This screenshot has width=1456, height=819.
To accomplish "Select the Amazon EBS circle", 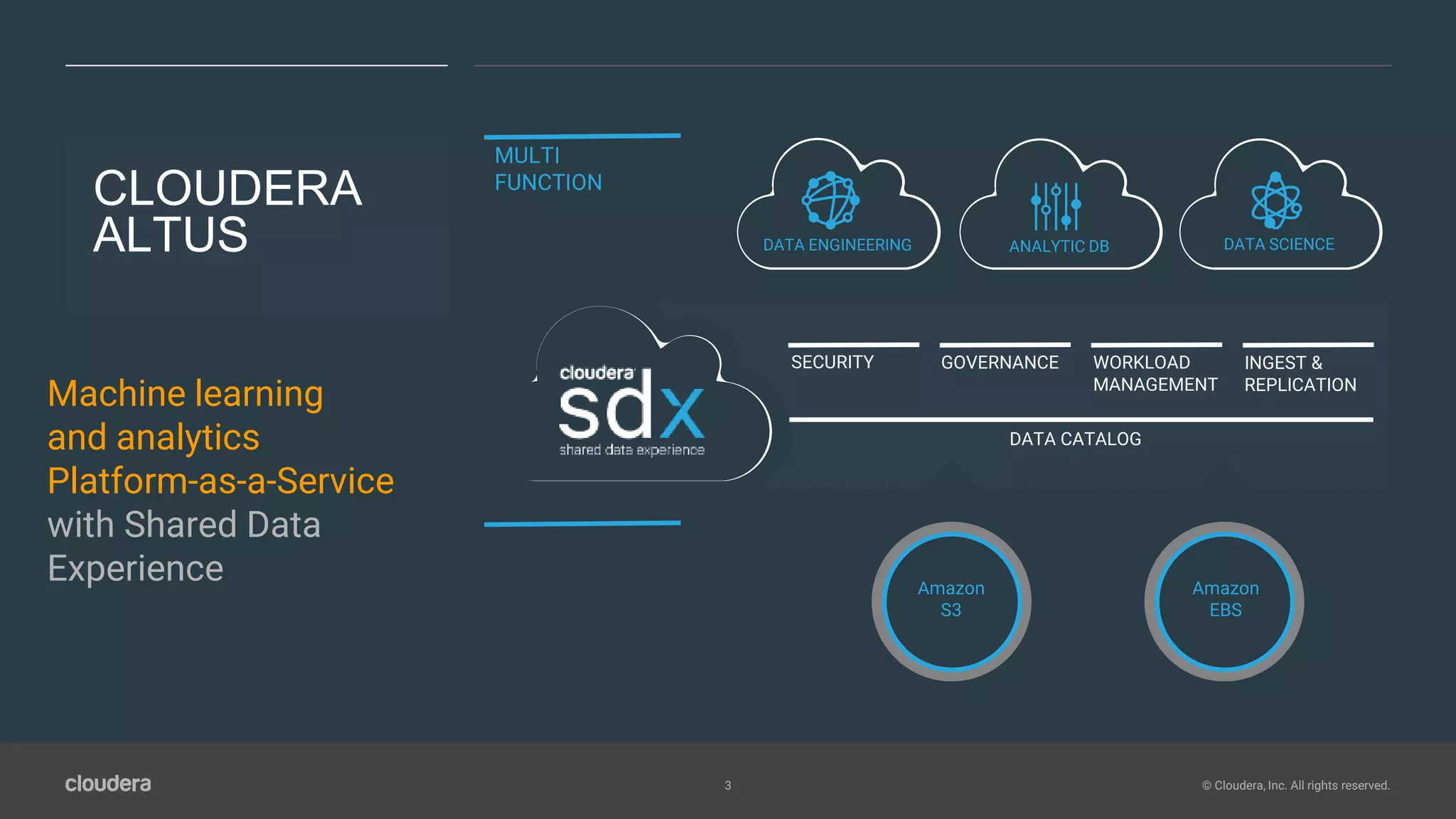I will (x=1224, y=601).
